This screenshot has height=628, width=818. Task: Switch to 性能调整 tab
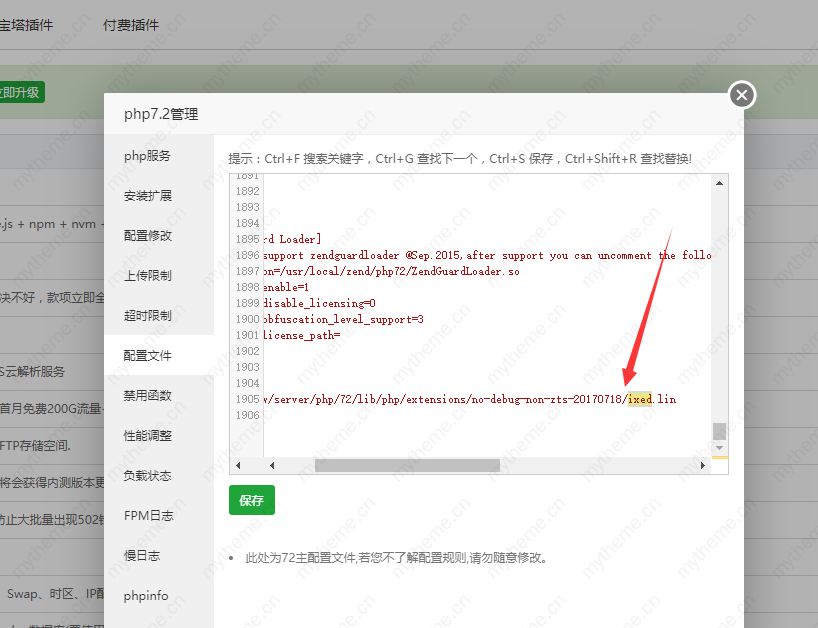[x=147, y=436]
